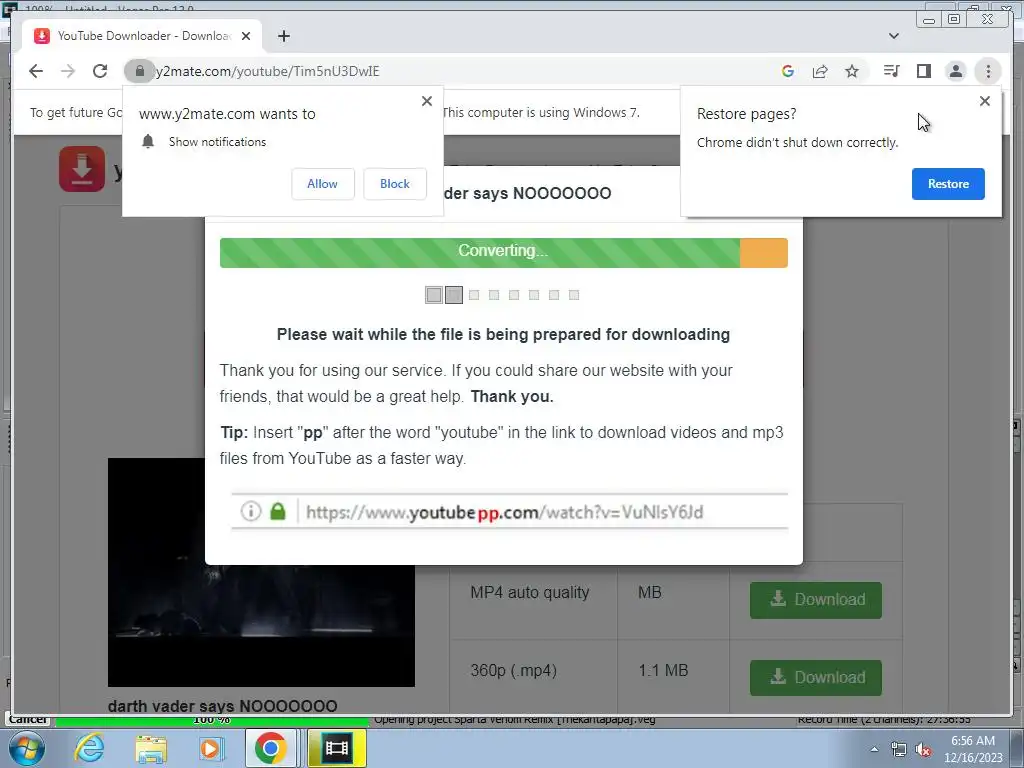Bookmark this page with the star
The height and width of the screenshot is (768, 1024).
(x=852, y=71)
